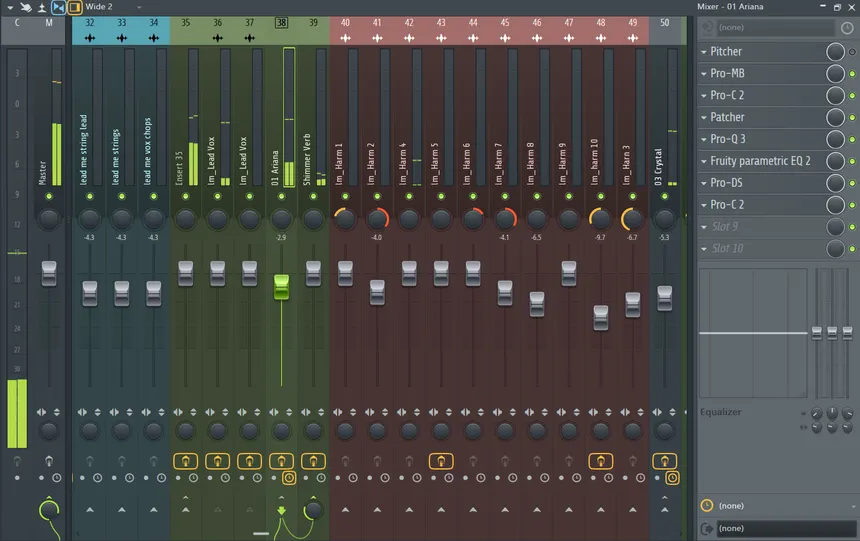Mute the 03 Crystal track
Image resolution: width=860 pixels, height=541 pixels.
[665, 196]
